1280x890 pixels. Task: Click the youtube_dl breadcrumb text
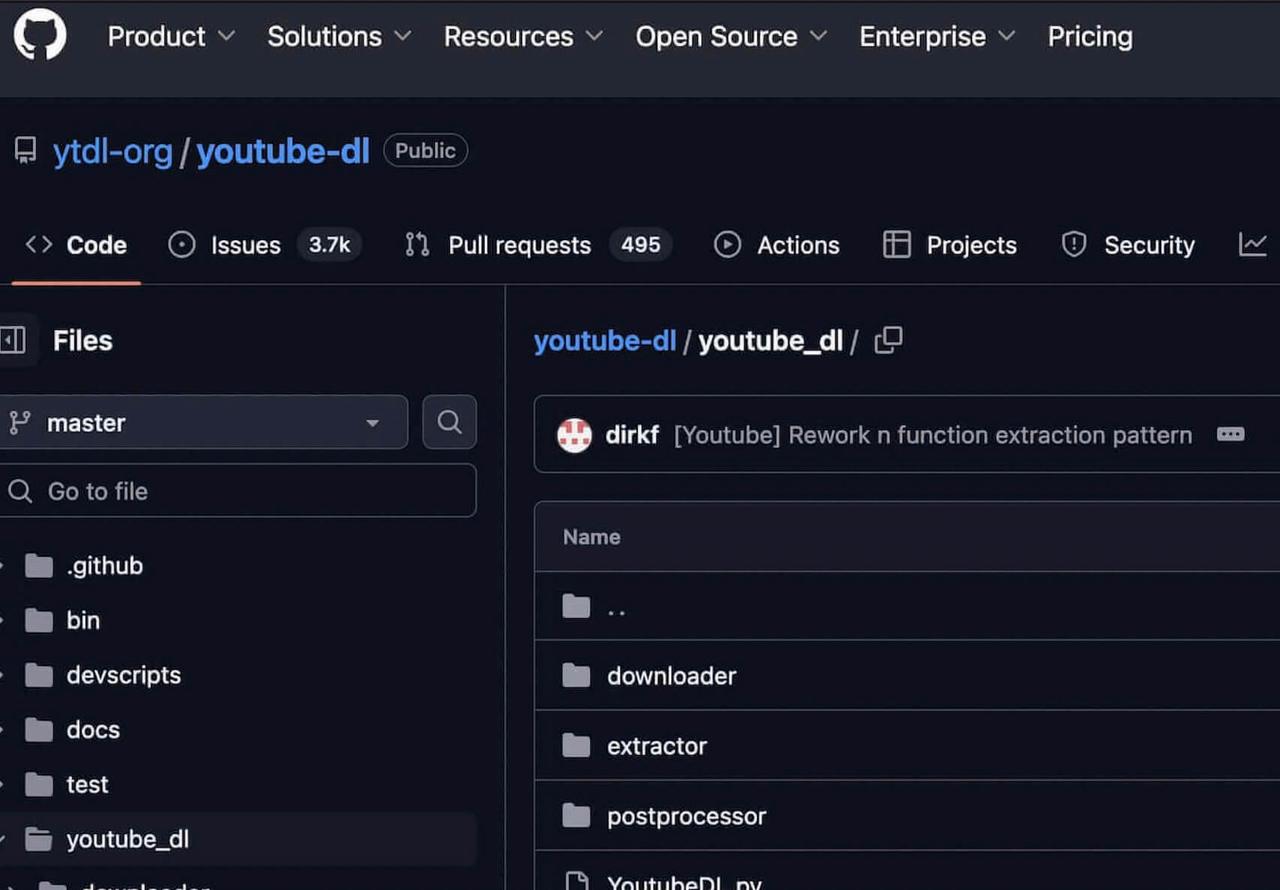tap(771, 341)
